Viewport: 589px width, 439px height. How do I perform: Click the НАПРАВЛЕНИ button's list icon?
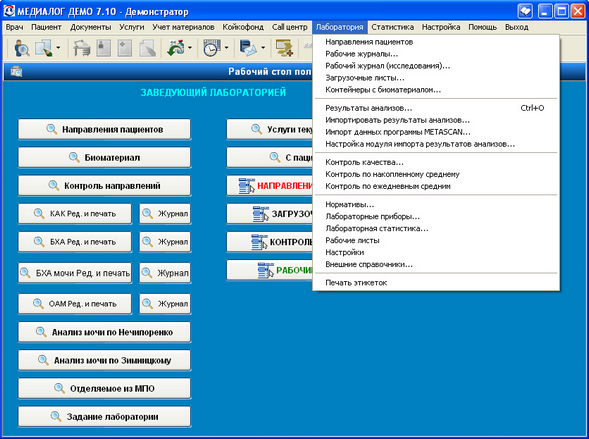[246, 186]
